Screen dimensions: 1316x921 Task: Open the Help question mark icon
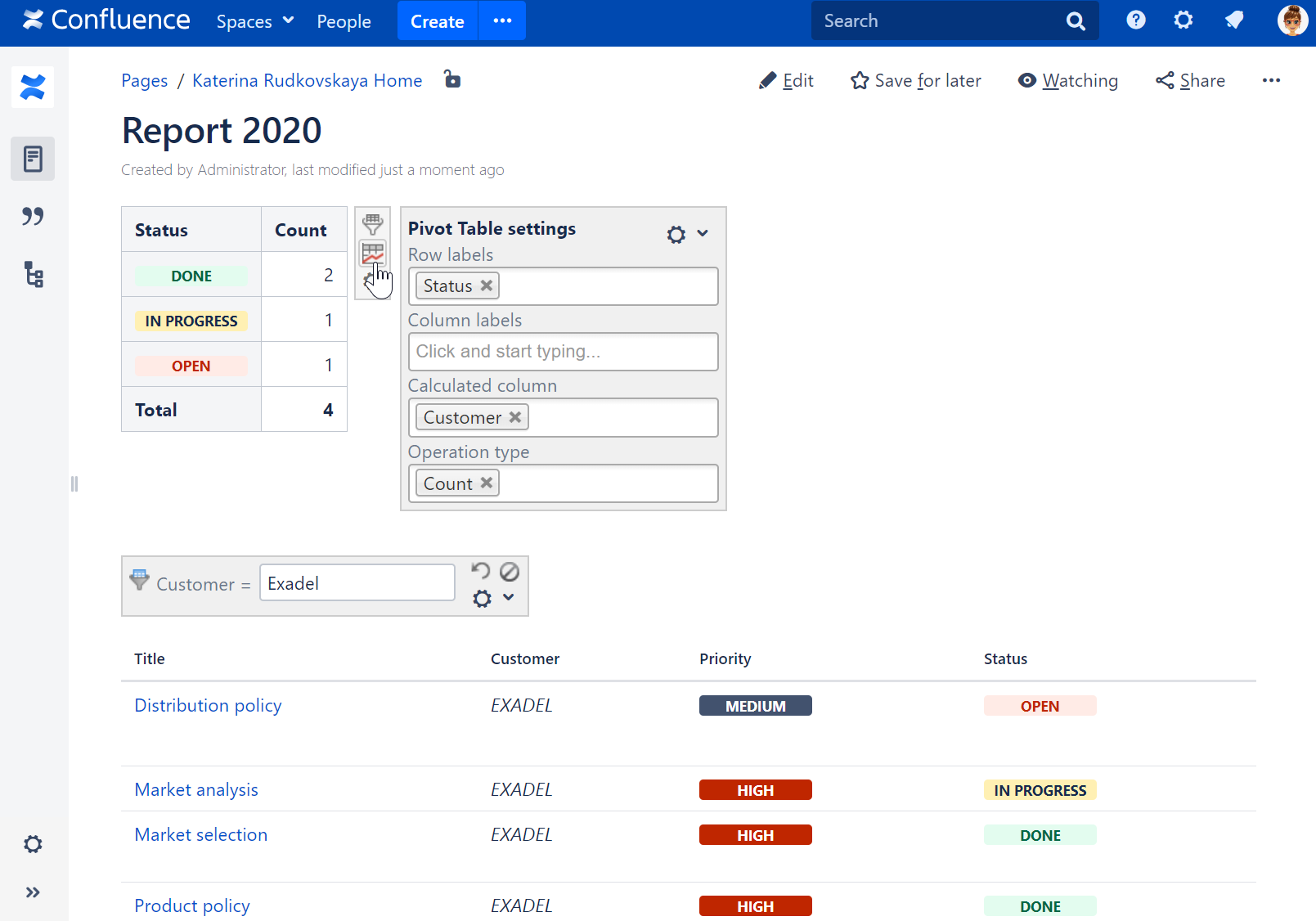pos(1135,20)
